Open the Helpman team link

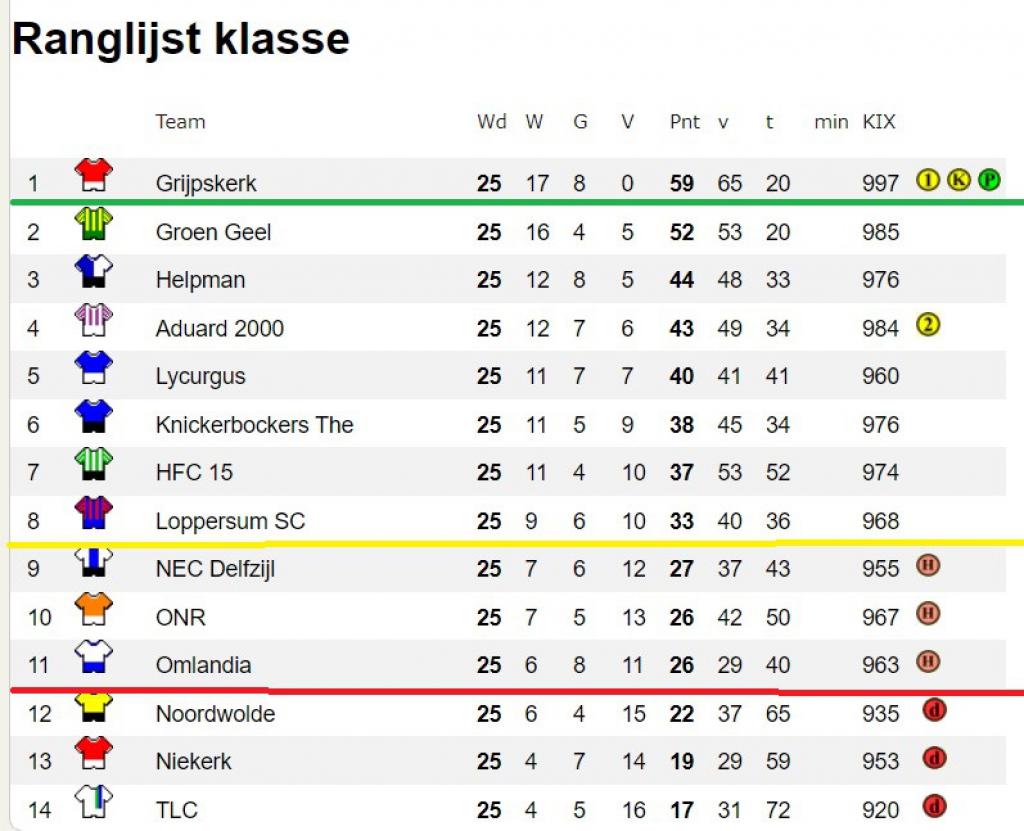200,280
